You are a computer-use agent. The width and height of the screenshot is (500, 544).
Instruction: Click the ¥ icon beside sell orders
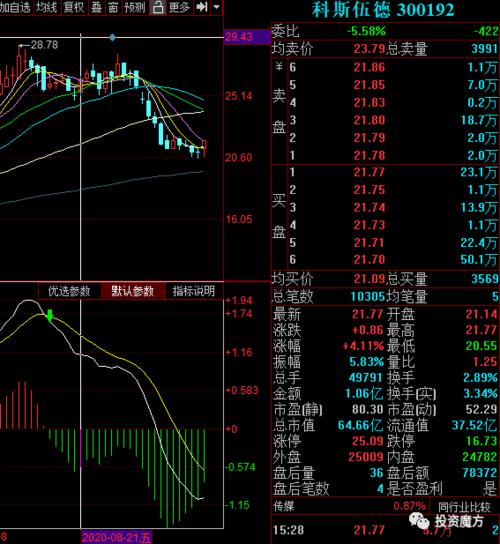(x=279, y=66)
